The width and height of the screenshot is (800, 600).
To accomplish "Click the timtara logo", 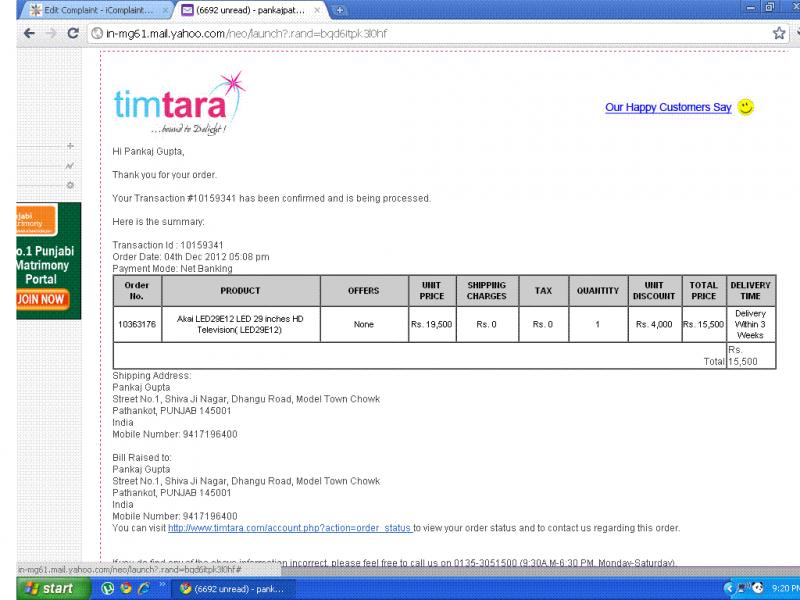I will tap(179, 104).
